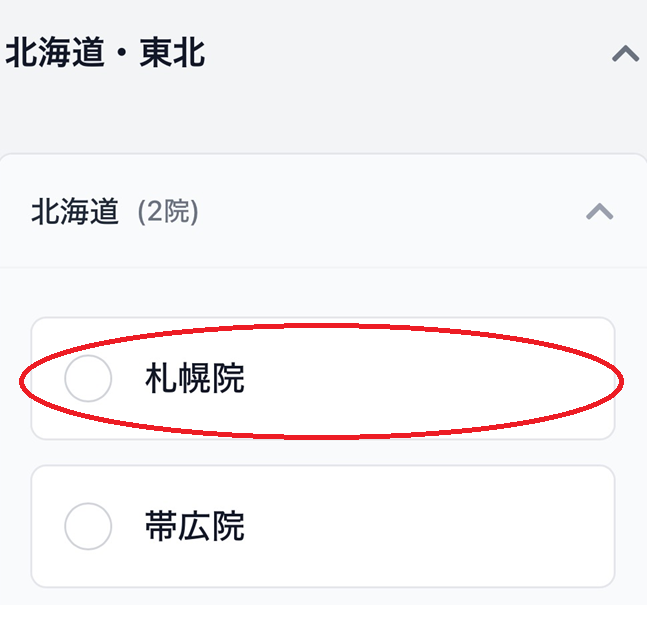Click the 北海道・東北 heading text

105,54
